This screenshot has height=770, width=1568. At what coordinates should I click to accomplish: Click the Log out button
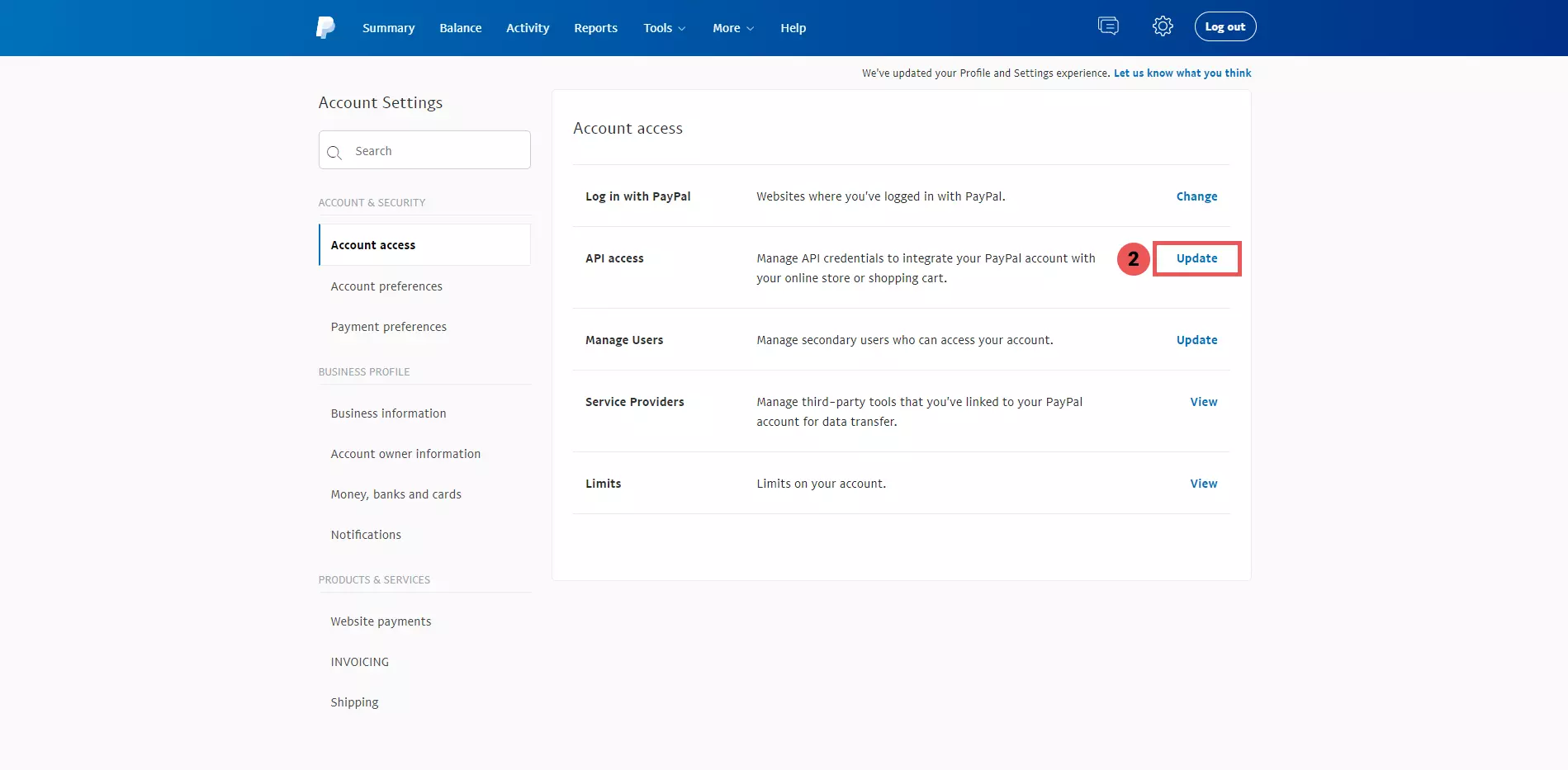1225,26
